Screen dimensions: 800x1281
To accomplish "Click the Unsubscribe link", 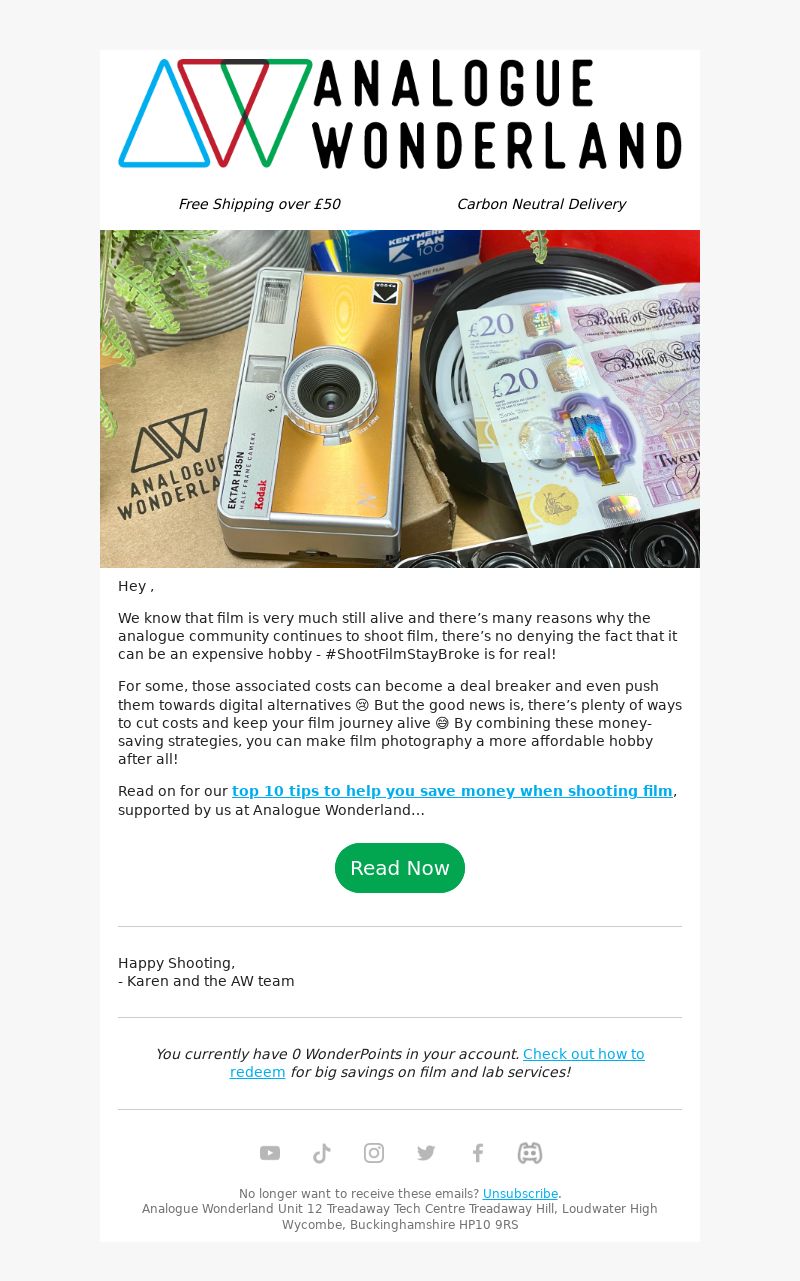I will tap(520, 1194).
